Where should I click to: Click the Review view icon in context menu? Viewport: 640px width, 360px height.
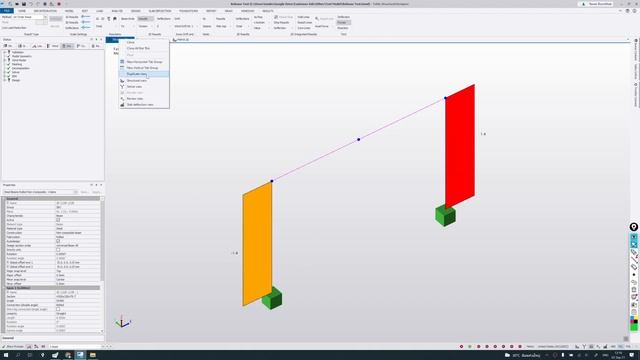122,99
